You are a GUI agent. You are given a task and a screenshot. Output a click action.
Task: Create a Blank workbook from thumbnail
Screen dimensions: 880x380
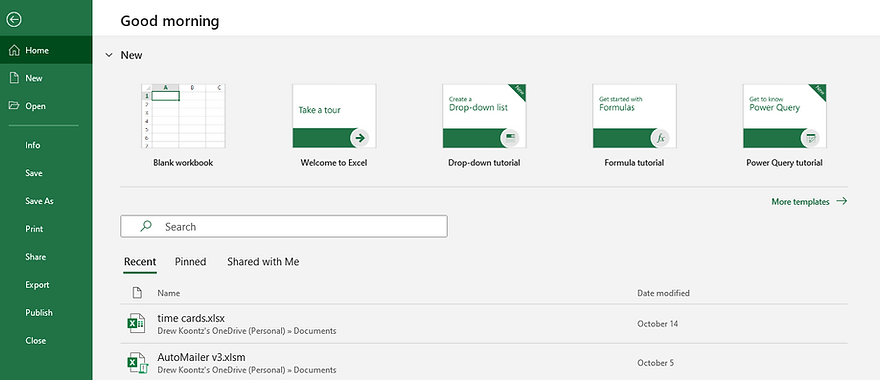click(x=183, y=116)
